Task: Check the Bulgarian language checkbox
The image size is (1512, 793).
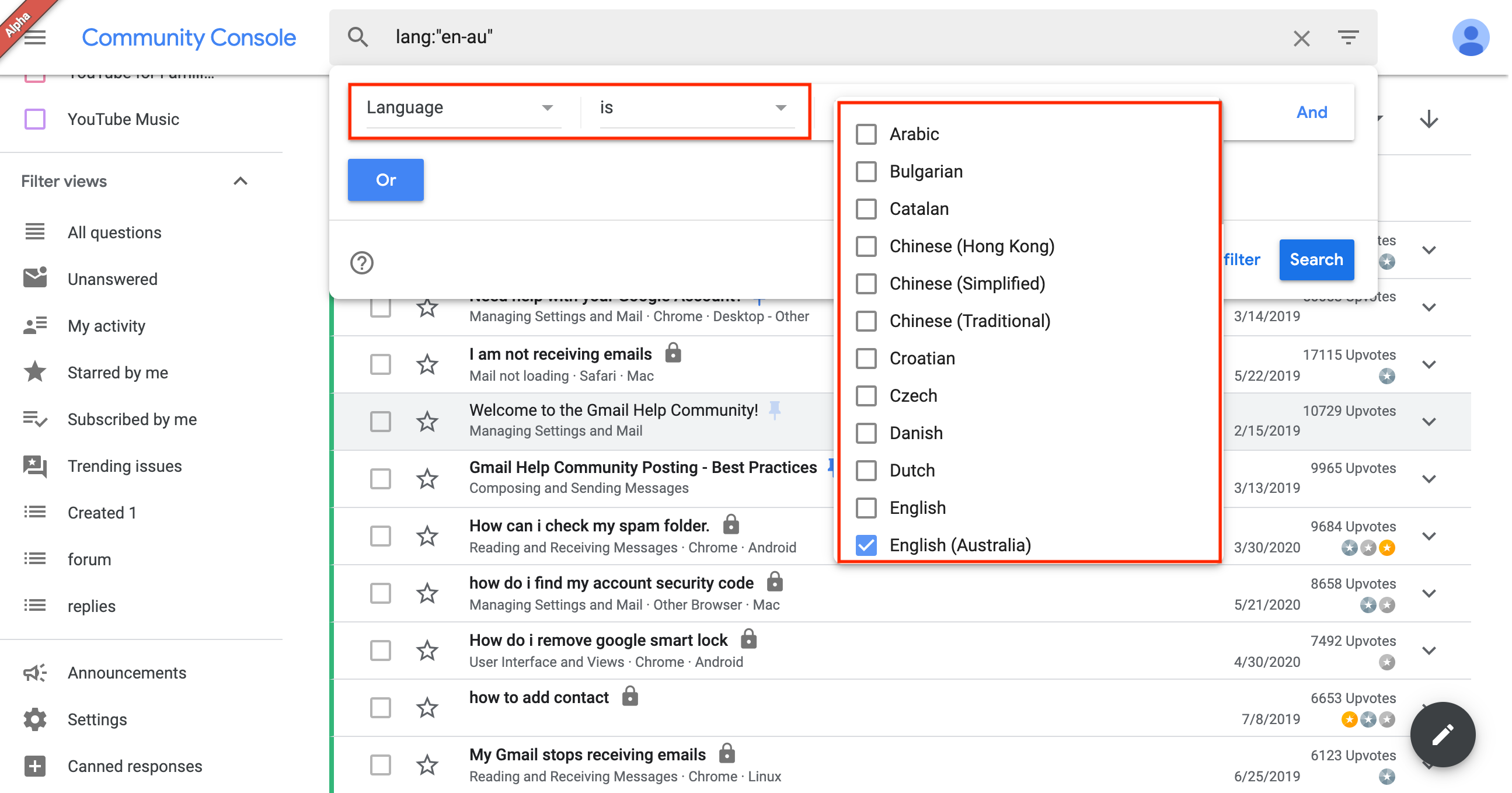Action: point(866,172)
